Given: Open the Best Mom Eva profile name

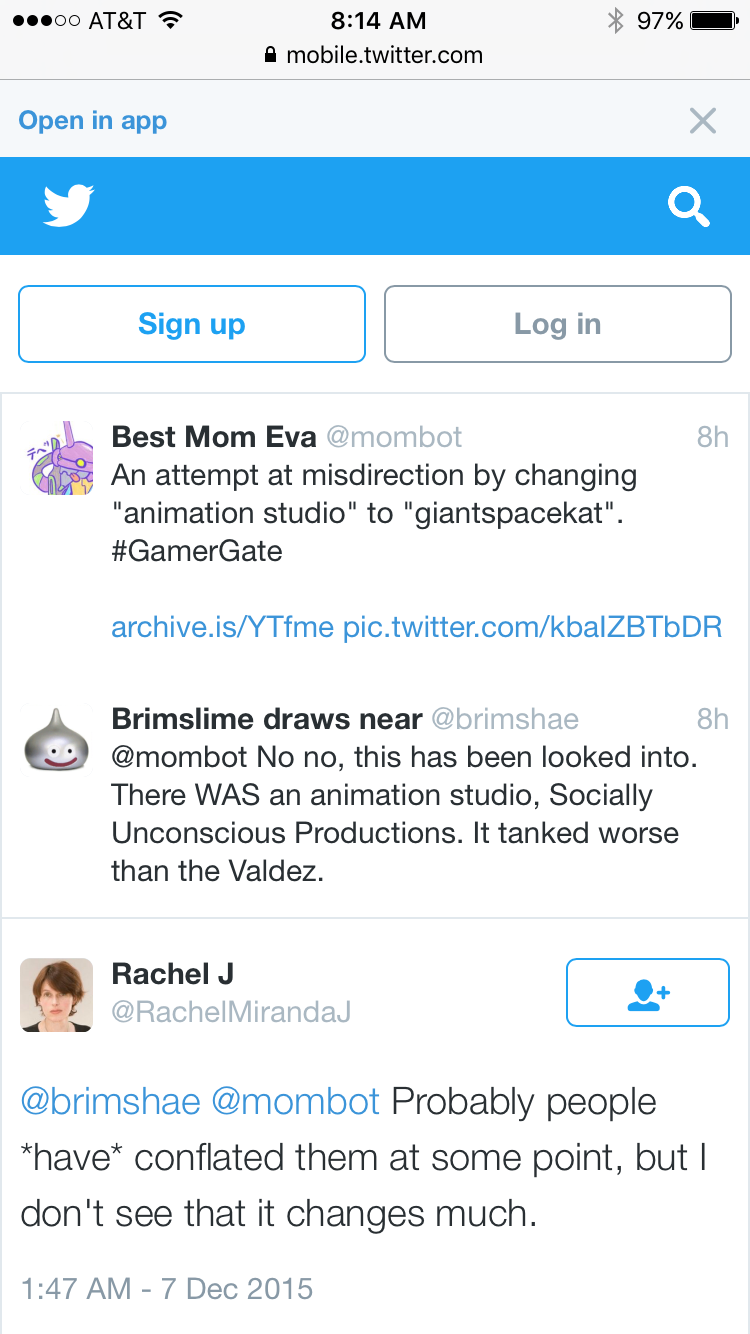Looking at the screenshot, I should 214,436.
